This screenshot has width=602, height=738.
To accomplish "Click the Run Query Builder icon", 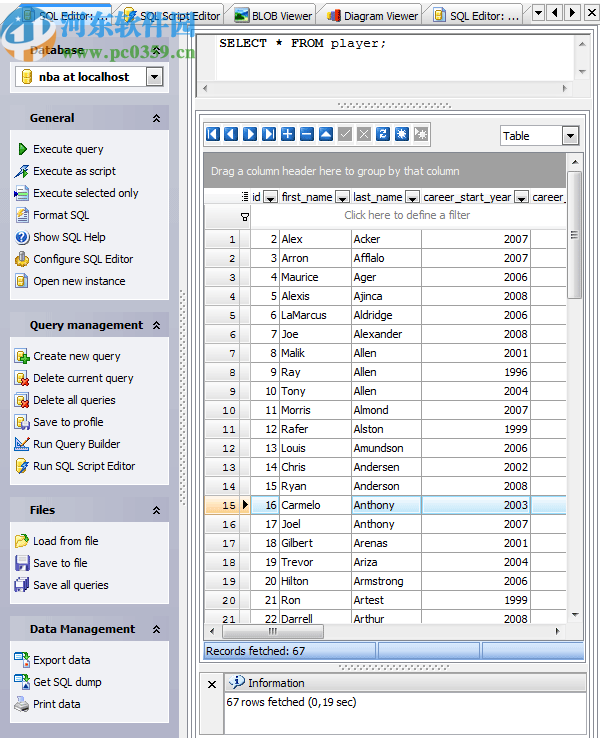I will 22,444.
